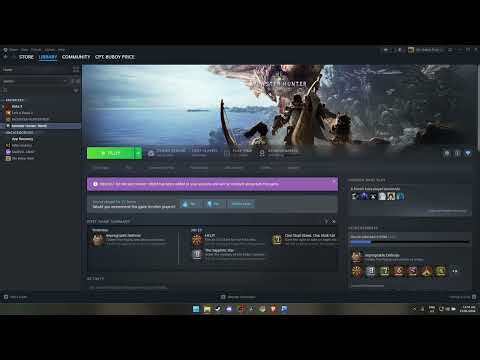
Task: Go back using the navigation arrow
Action: pos(5,57)
